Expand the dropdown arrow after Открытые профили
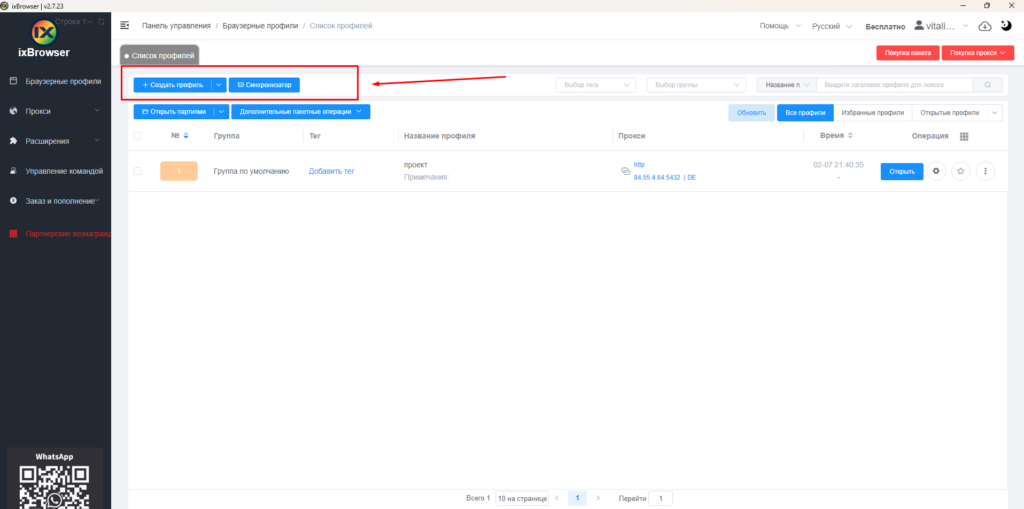 pos(995,113)
